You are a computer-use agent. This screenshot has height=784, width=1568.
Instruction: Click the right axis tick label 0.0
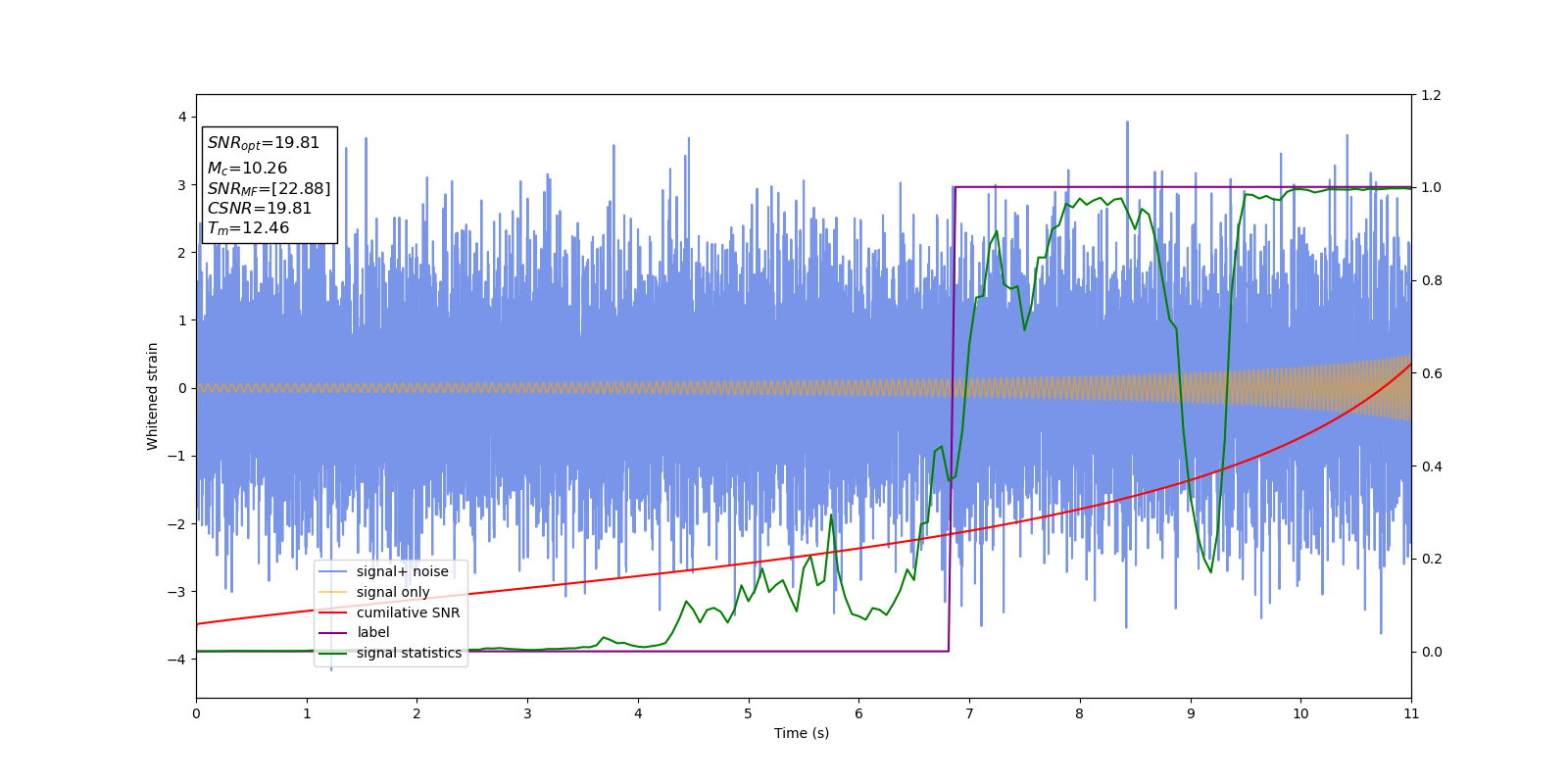[1431, 652]
